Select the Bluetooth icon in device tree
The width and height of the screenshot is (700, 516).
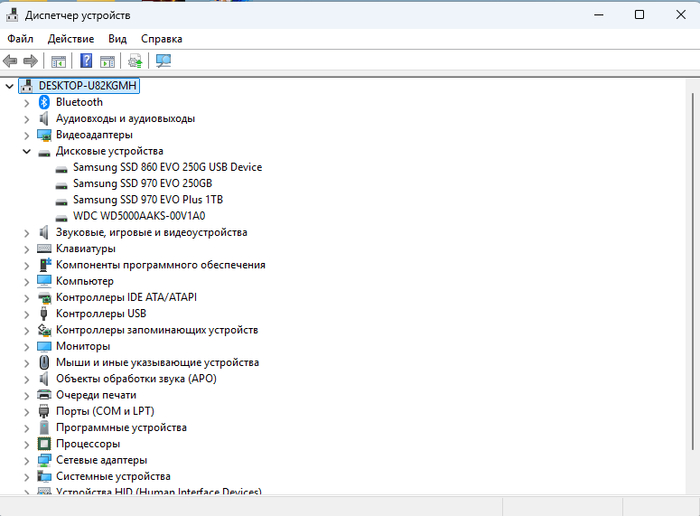[44, 102]
